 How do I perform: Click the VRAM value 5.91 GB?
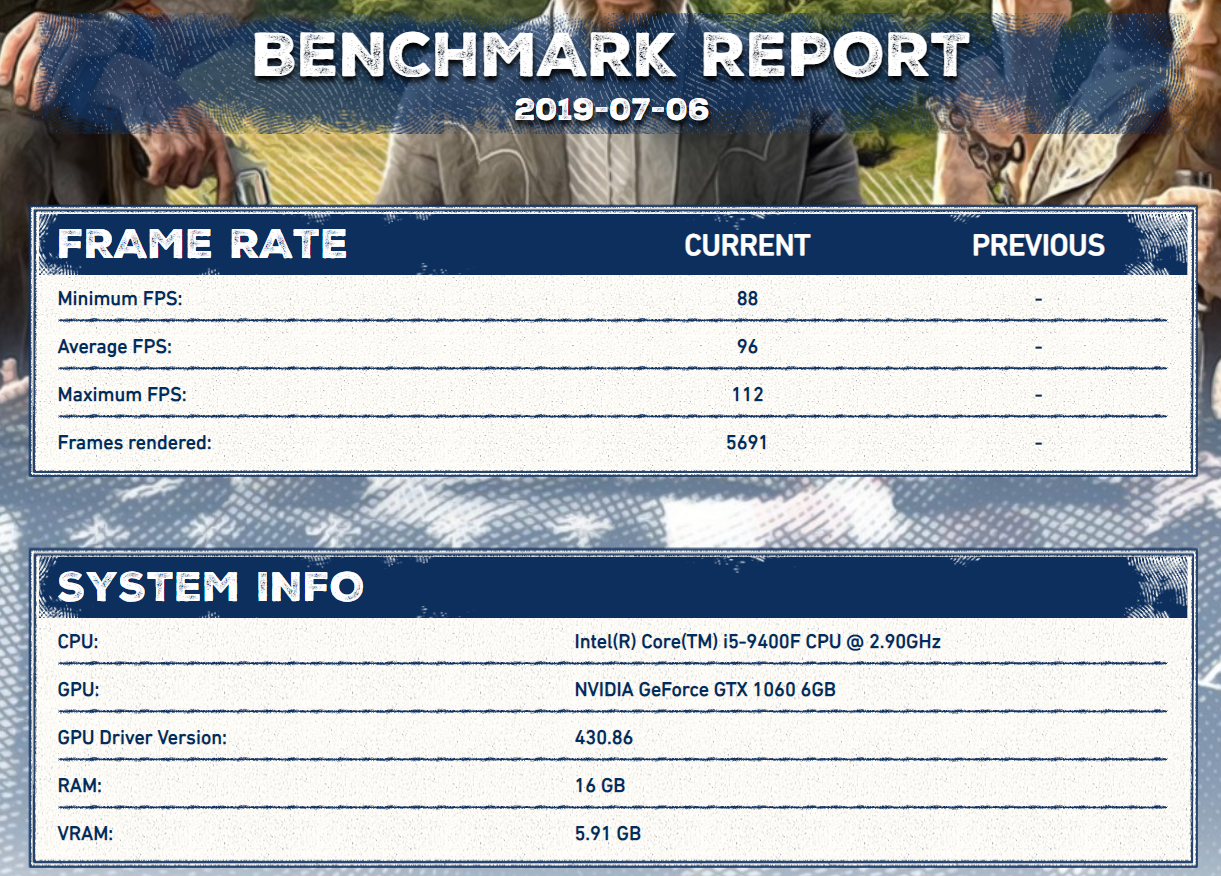point(608,833)
